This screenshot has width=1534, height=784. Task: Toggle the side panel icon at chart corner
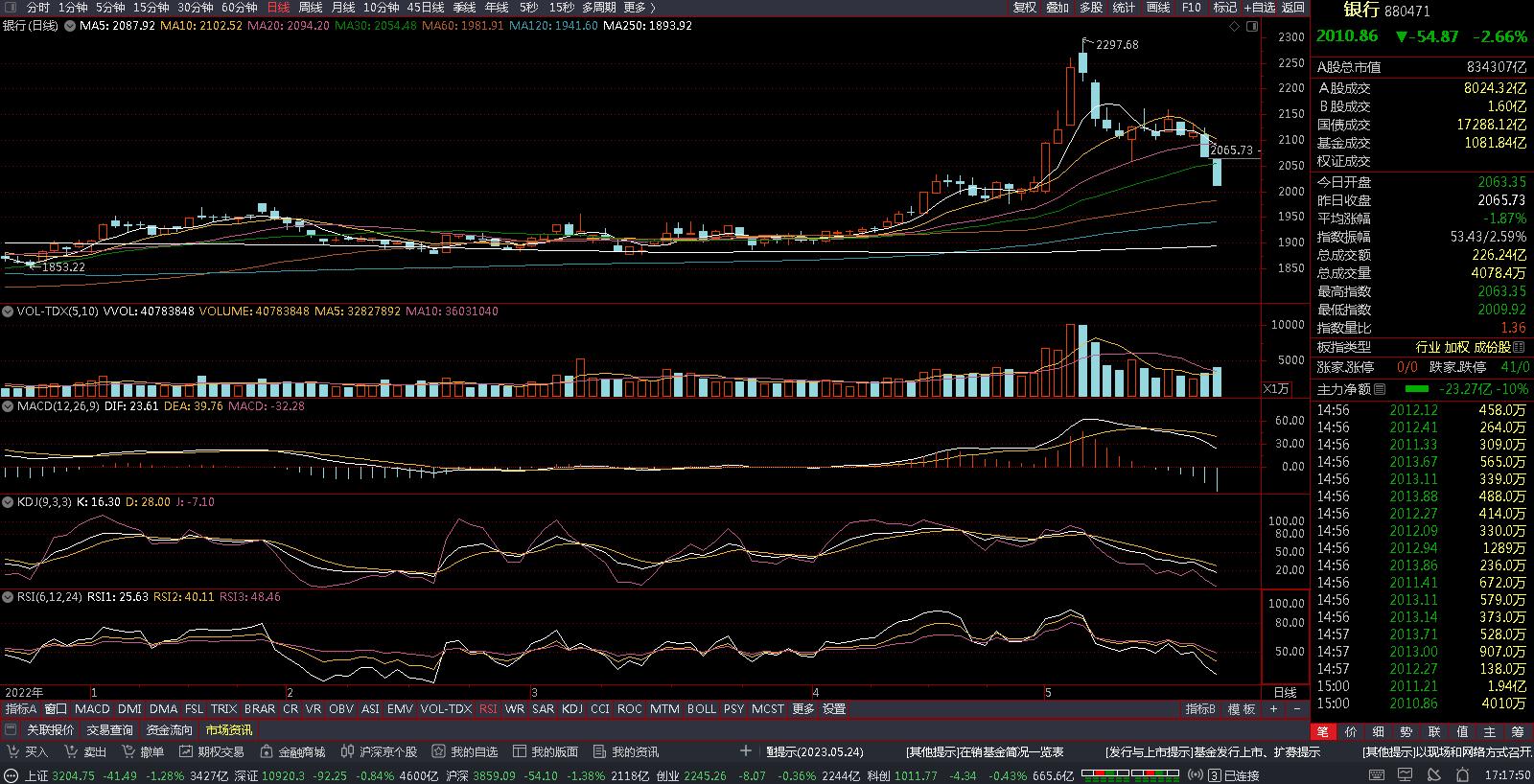point(1252,26)
